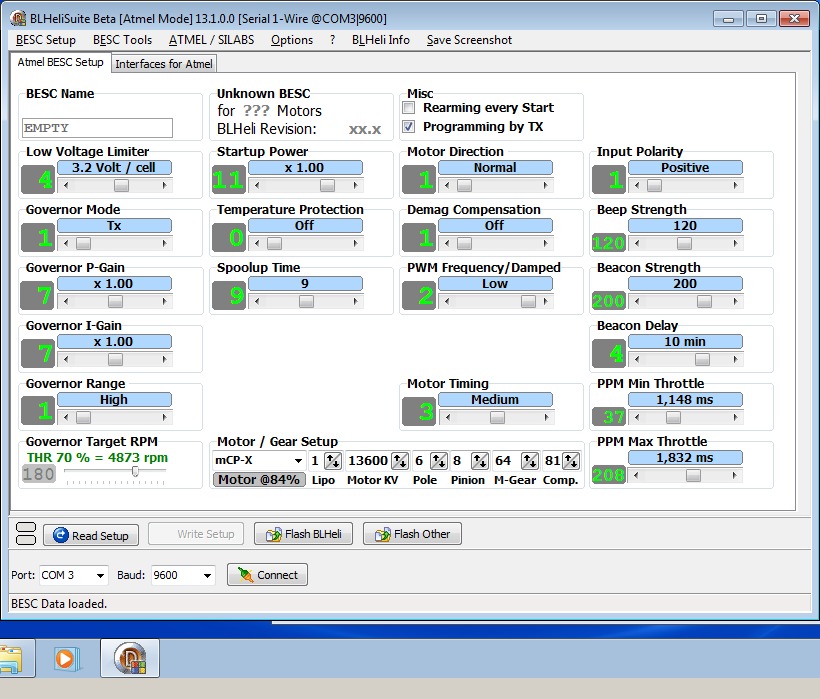820x699 pixels.
Task: Decrease PWM Frequency/Damped with left arrow
Action: click(x=447, y=301)
